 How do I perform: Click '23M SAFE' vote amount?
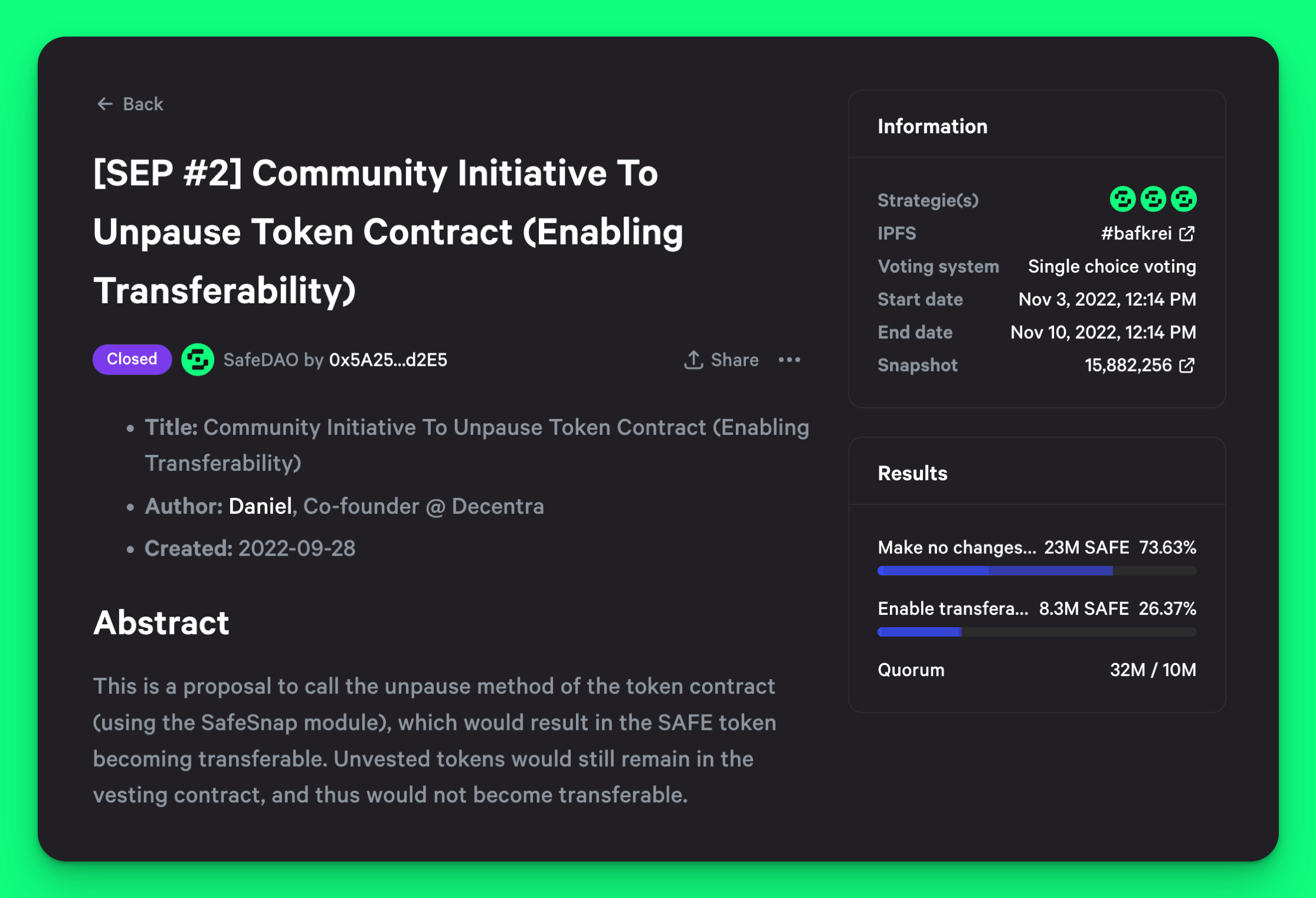point(1086,547)
